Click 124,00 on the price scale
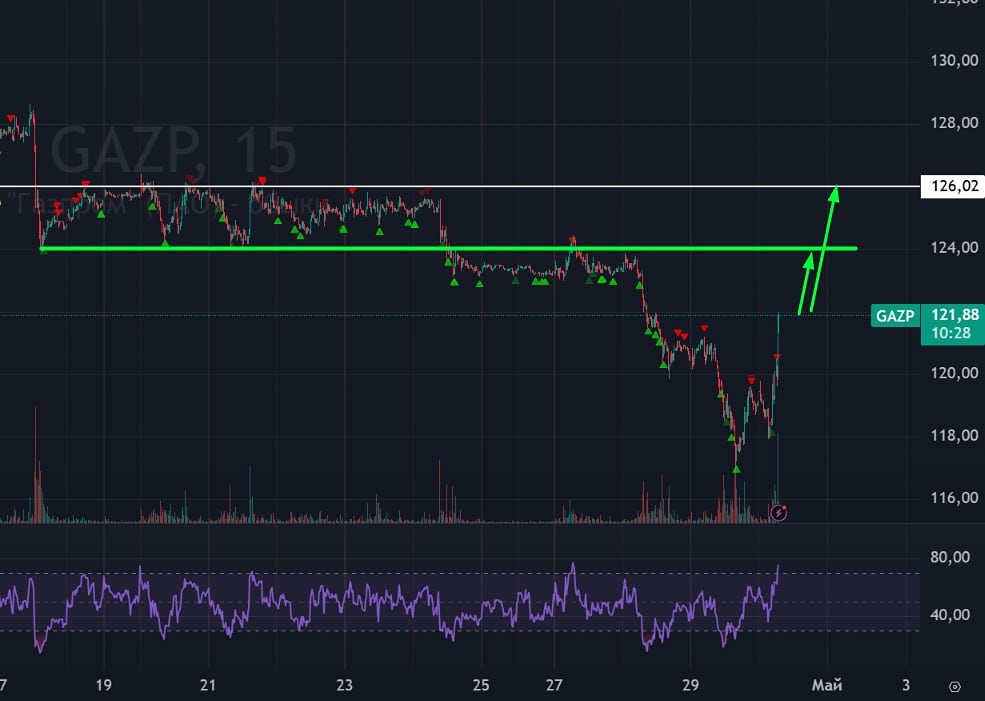The width and height of the screenshot is (985, 701). [x=954, y=247]
